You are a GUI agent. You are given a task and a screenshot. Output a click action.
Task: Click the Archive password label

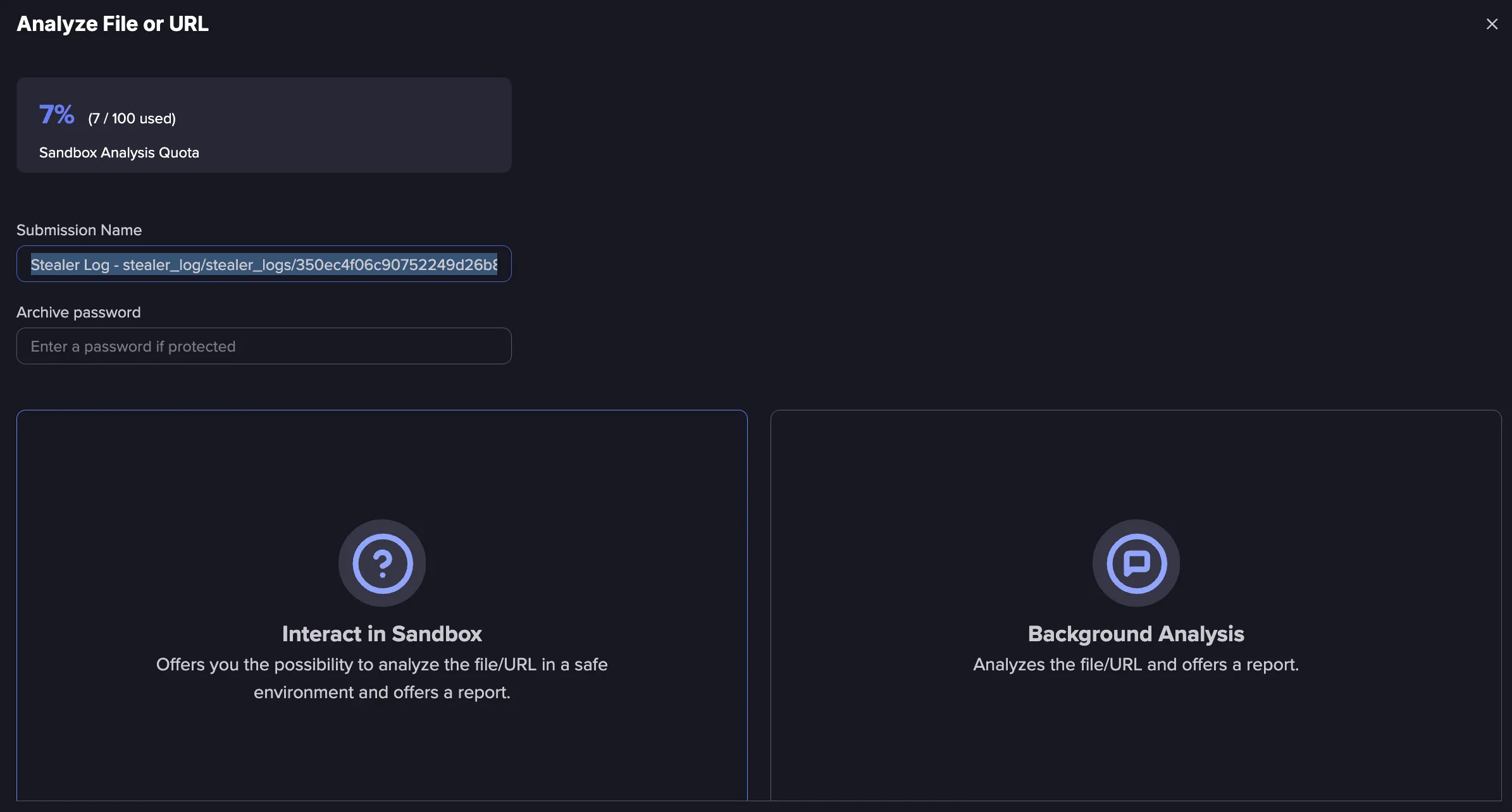(78, 312)
